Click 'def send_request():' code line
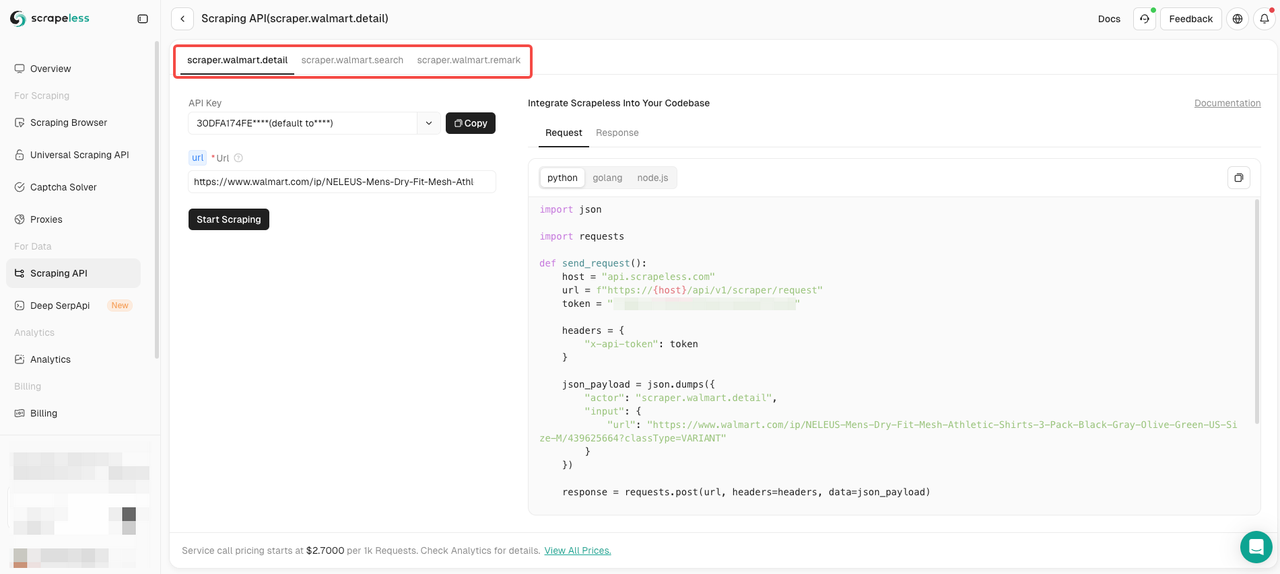Viewport: 1280px width, 574px height. click(x=593, y=264)
